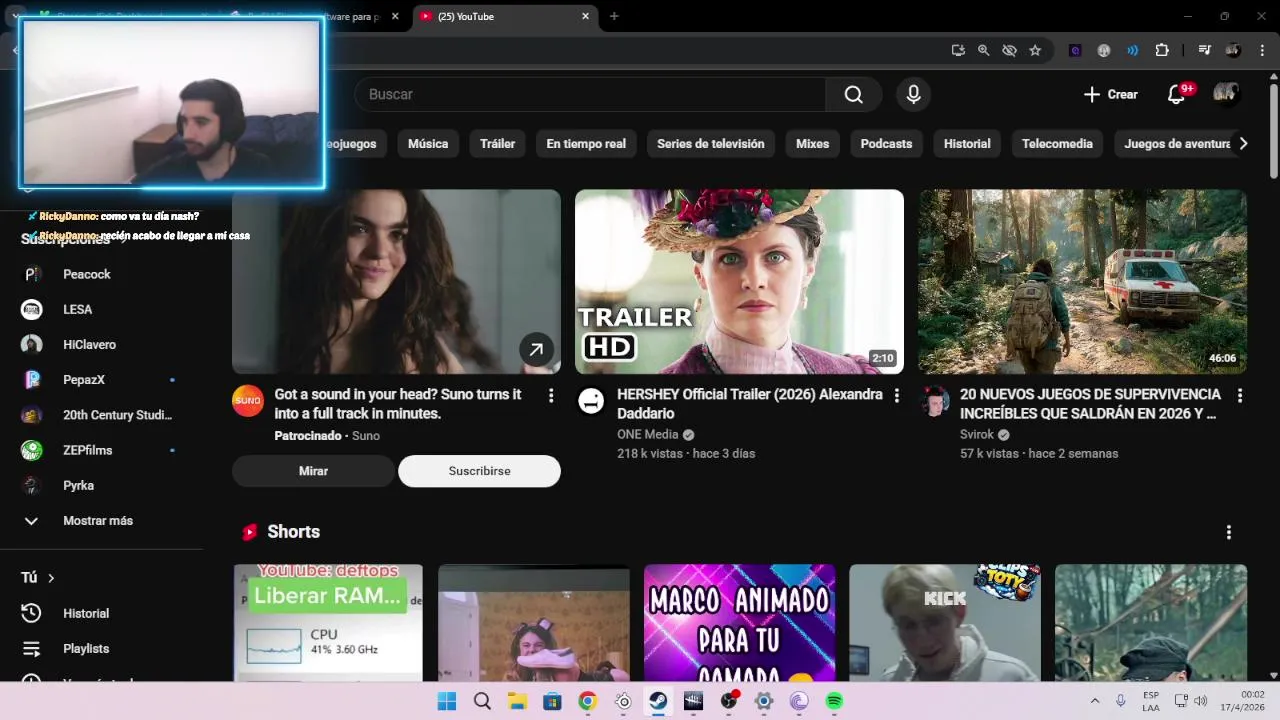Click the zoom magnifier in address bar
The height and width of the screenshot is (720, 1280).
tap(983, 50)
